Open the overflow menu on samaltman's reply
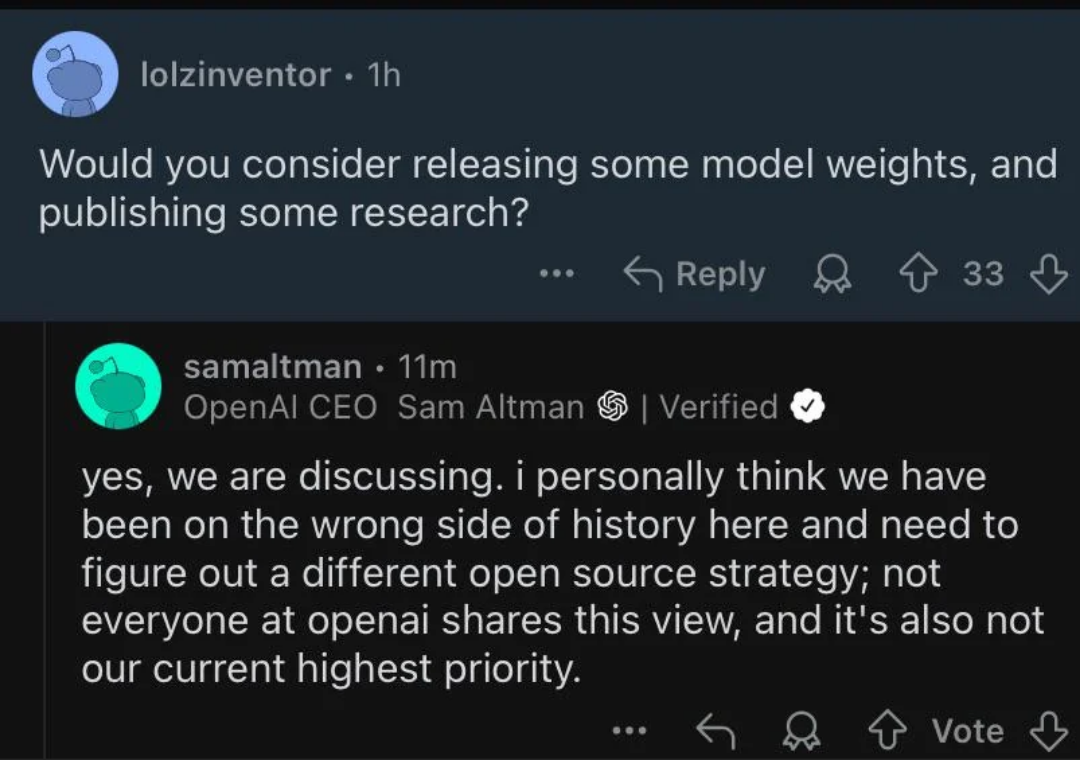The height and width of the screenshot is (760, 1080). pos(628,730)
